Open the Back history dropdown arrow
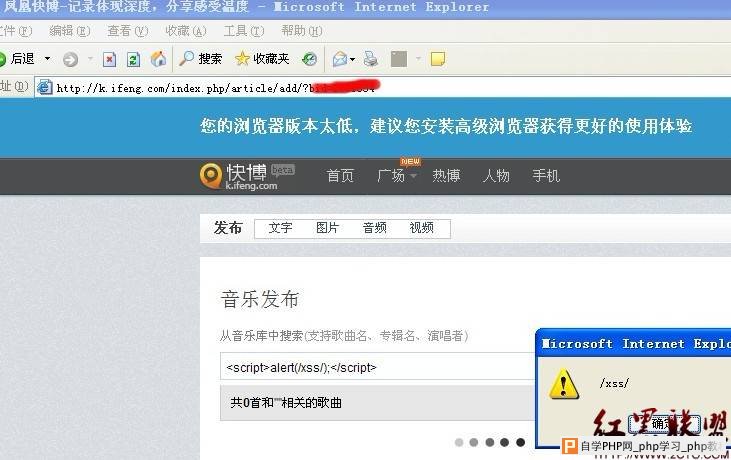This screenshot has height=460, width=731. (x=47, y=59)
